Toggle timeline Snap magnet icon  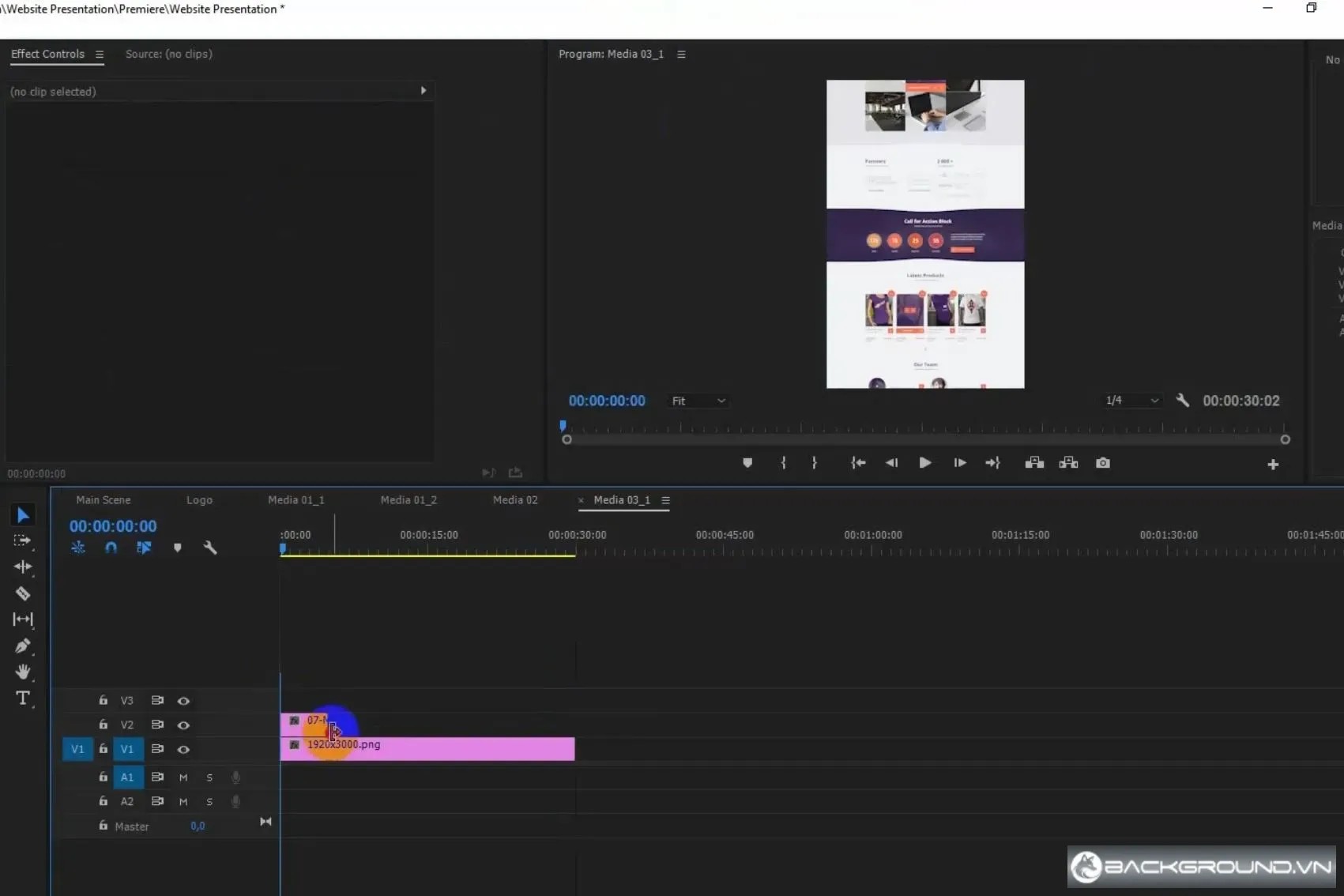pyautogui.click(x=111, y=547)
